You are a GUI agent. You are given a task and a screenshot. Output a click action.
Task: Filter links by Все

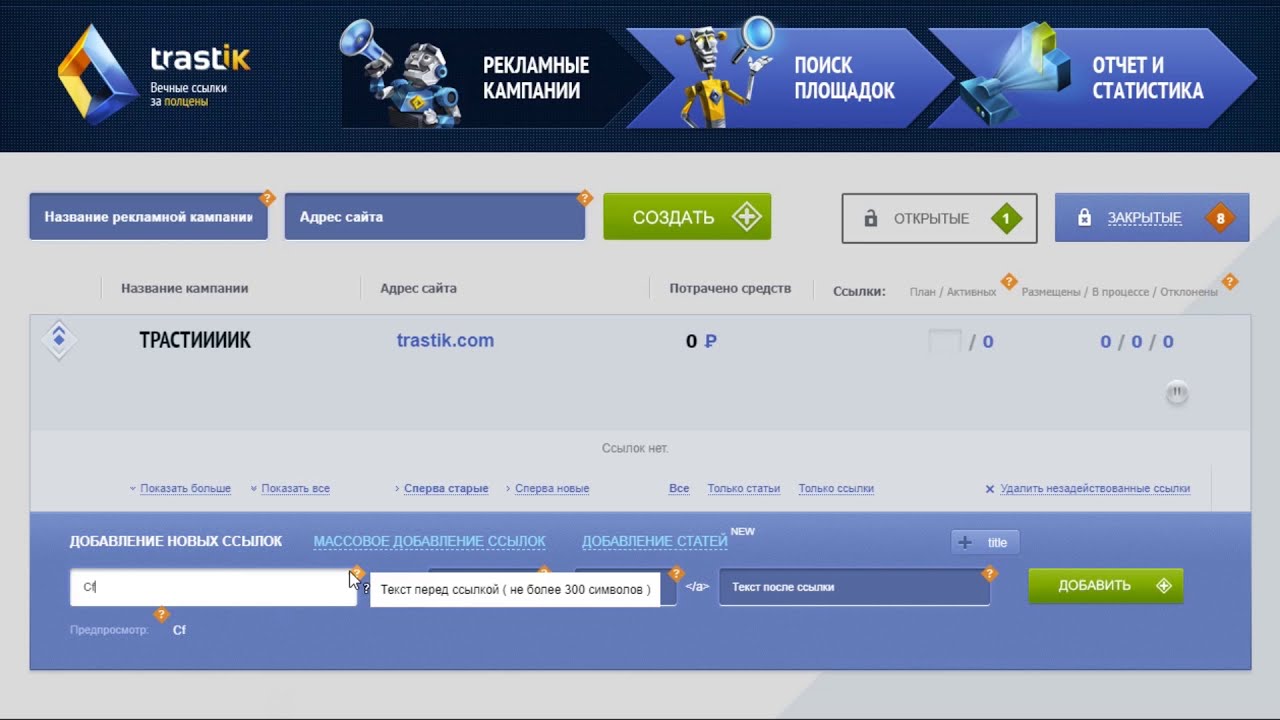679,489
